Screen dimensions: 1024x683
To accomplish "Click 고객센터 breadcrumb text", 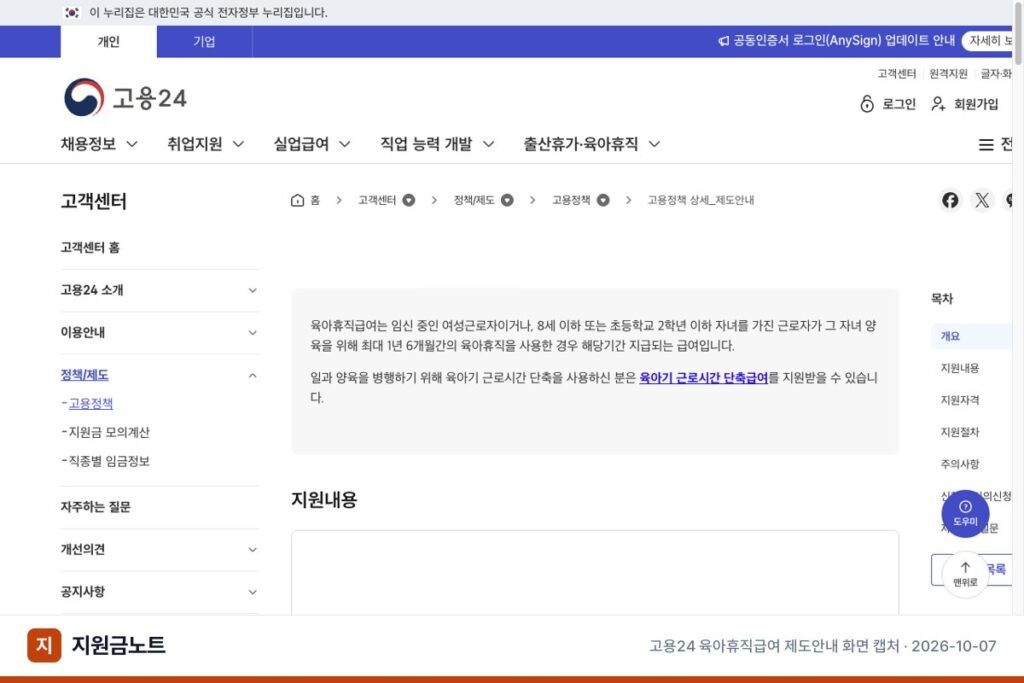I will (377, 200).
